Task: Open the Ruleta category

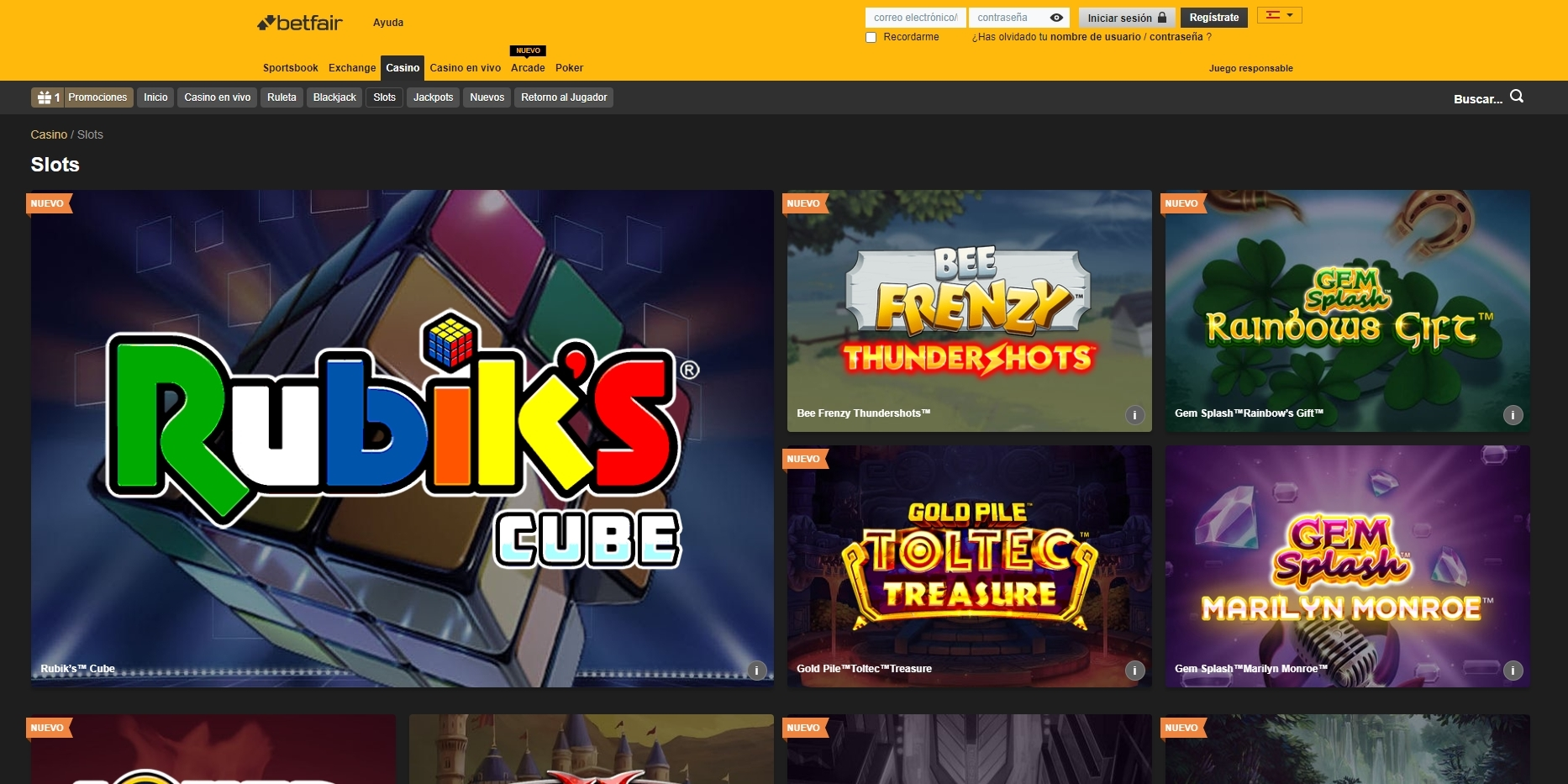Action: pyautogui.click(x=282, y=97)
